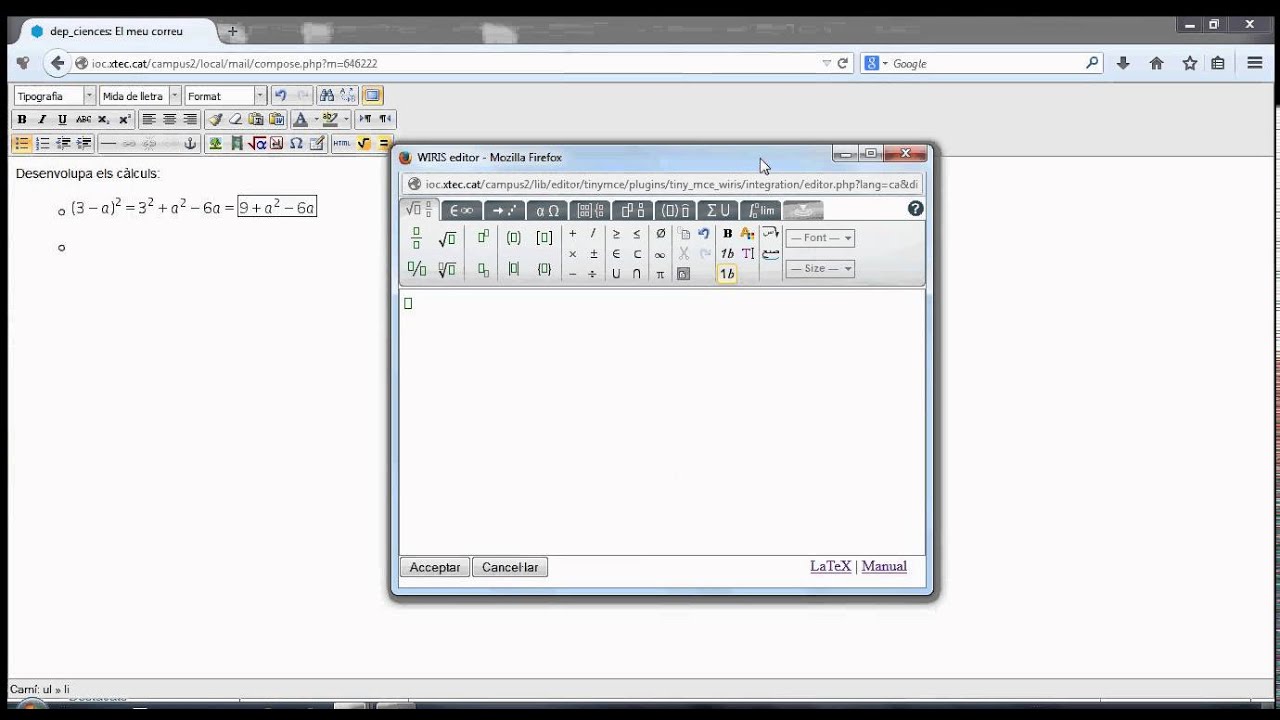Toggle the bulleted list button

pos(22,144)
